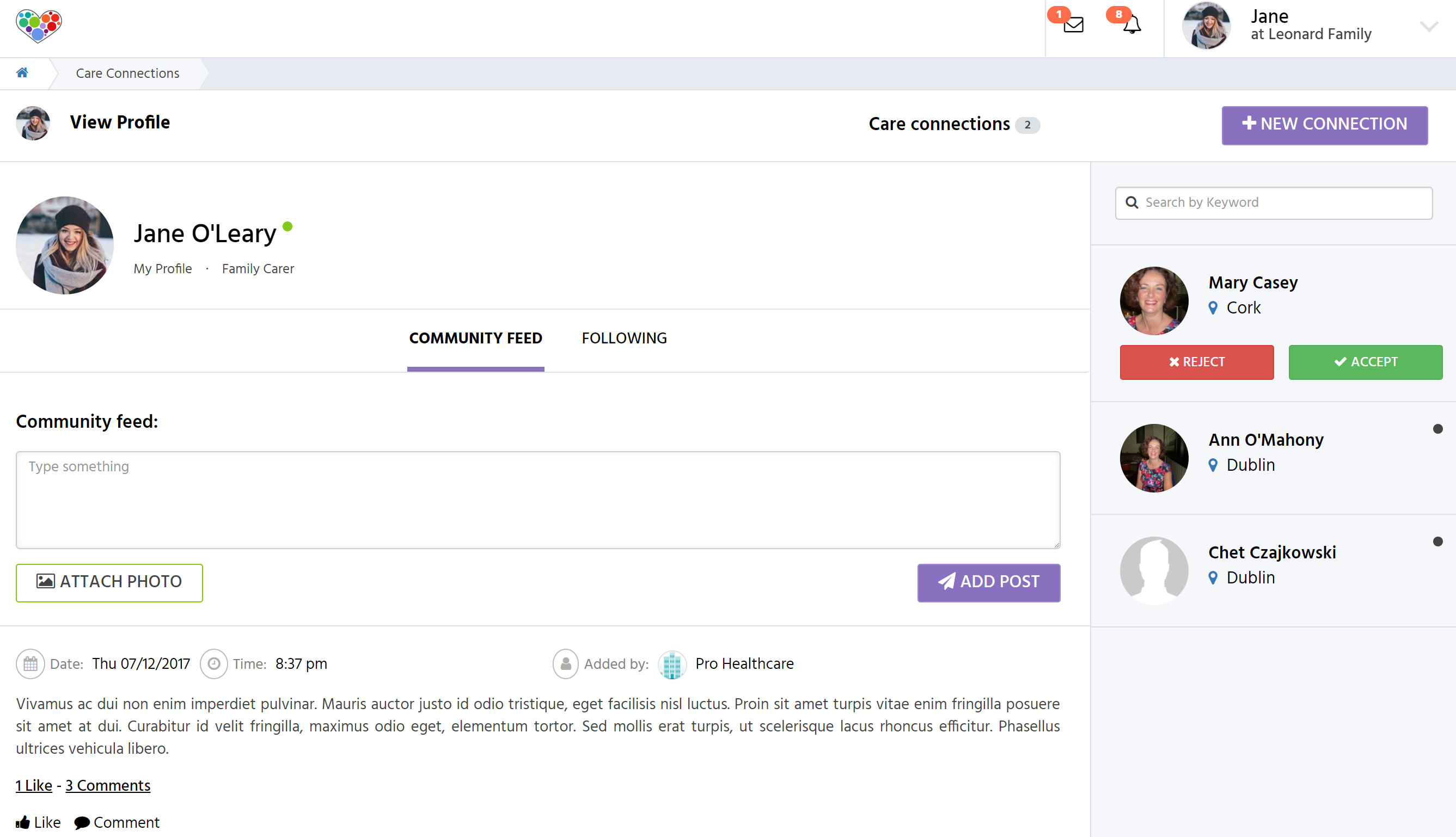This screenshot has height=837, width=1456.
Task: Click the search magnifier icon
Action: (x=1131, y=202)
